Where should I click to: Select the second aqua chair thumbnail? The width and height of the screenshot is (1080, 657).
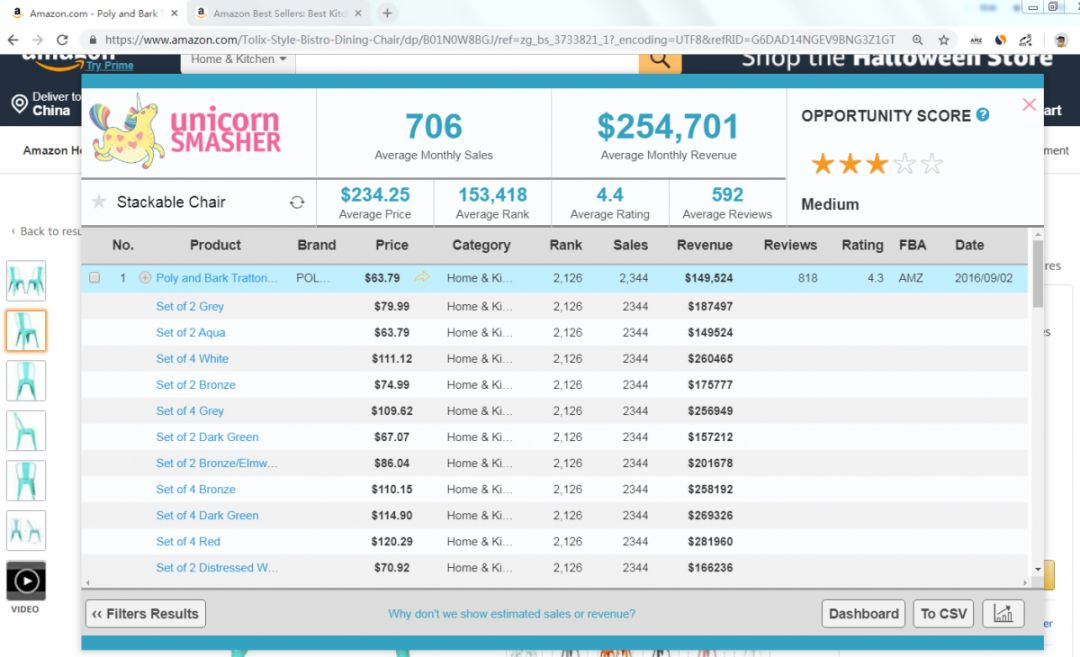coord(26,331)
